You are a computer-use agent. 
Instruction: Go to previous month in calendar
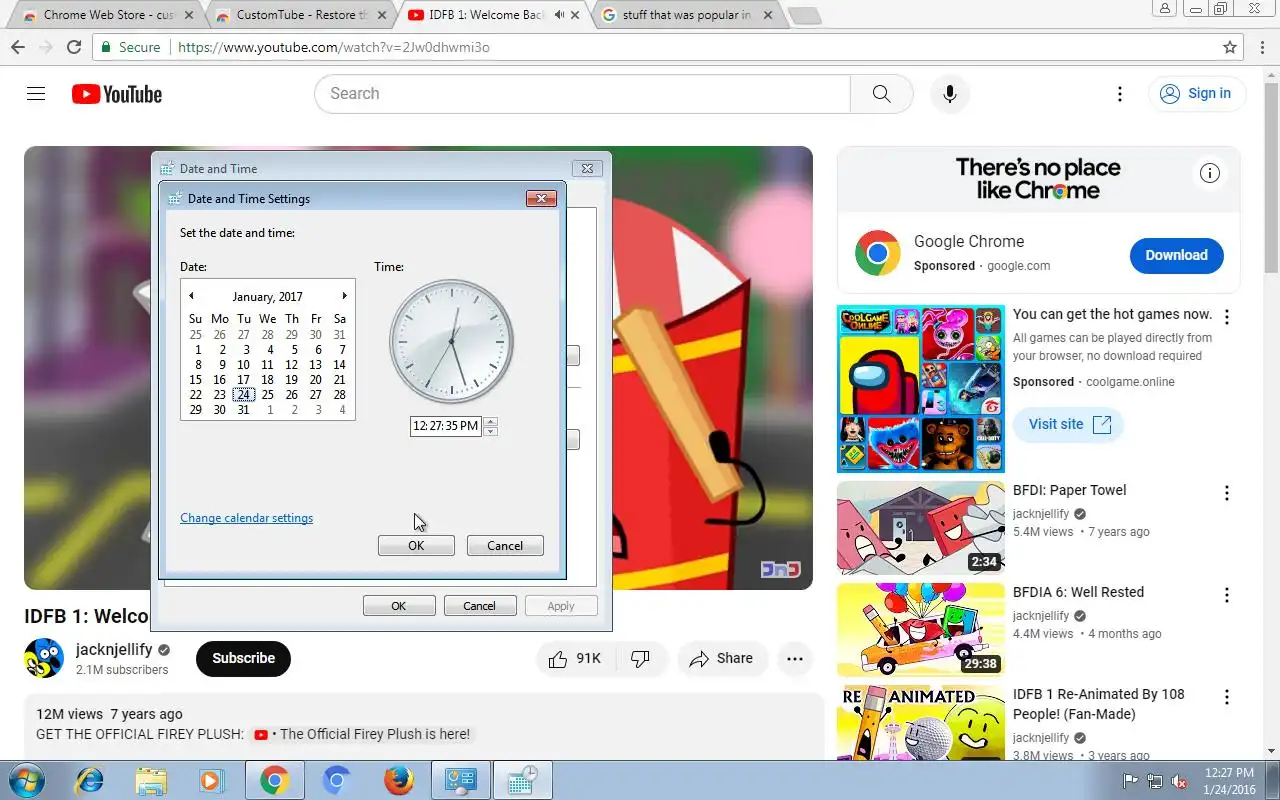(191, 296)
